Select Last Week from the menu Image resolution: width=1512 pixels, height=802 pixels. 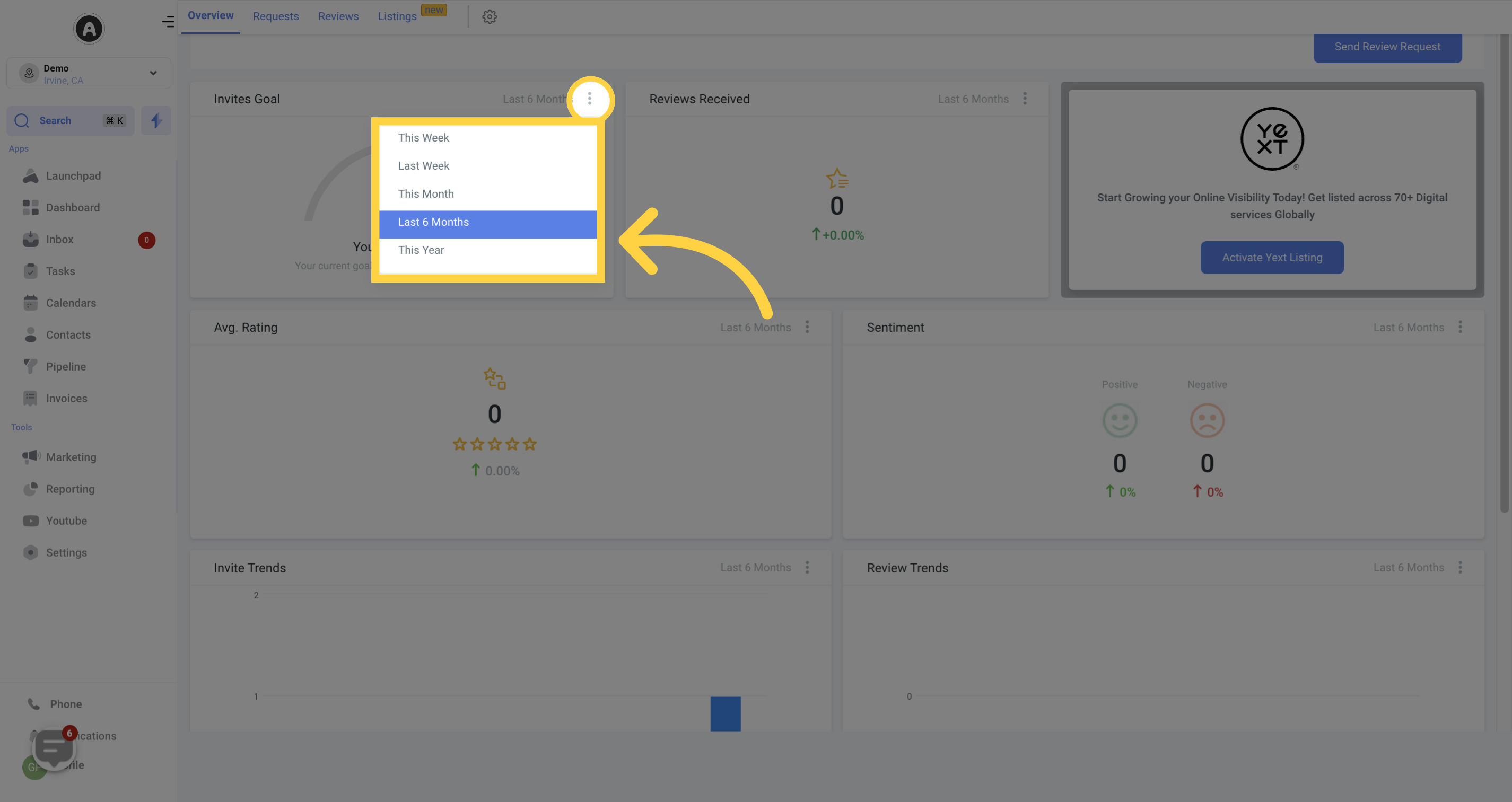point(488,166)
